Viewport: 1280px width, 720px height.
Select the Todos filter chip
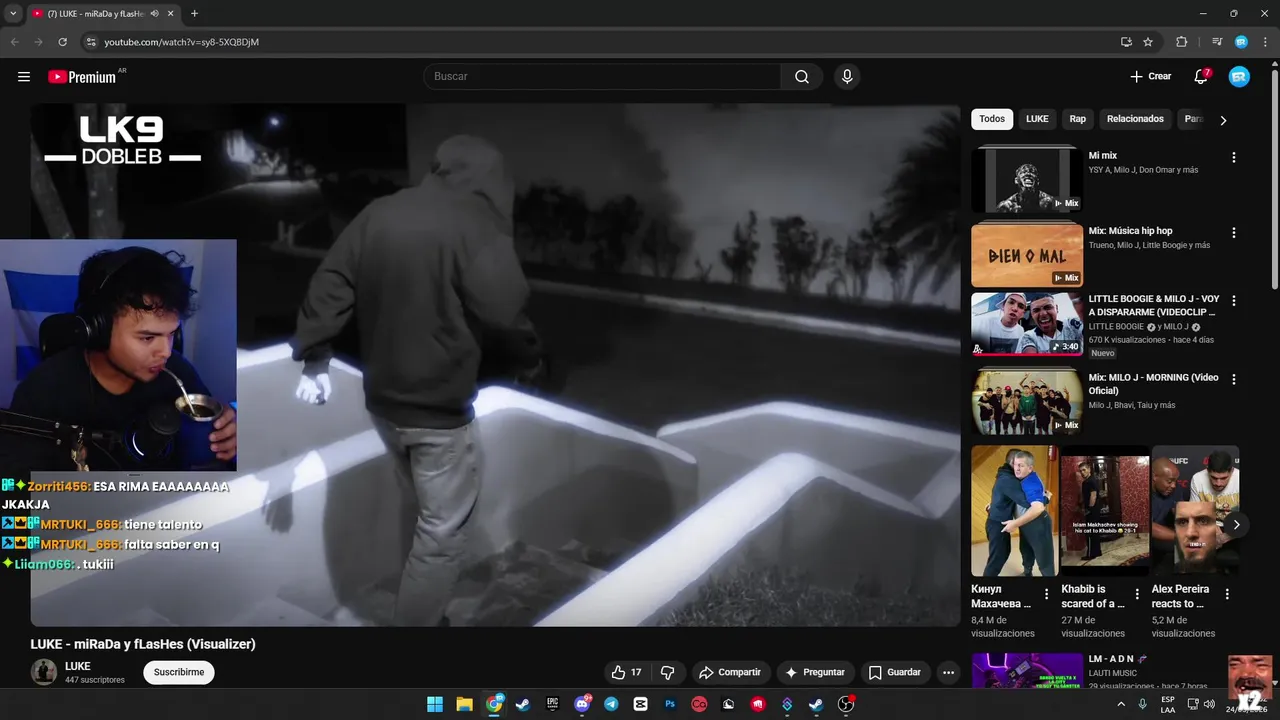click(x=992, y=119)
